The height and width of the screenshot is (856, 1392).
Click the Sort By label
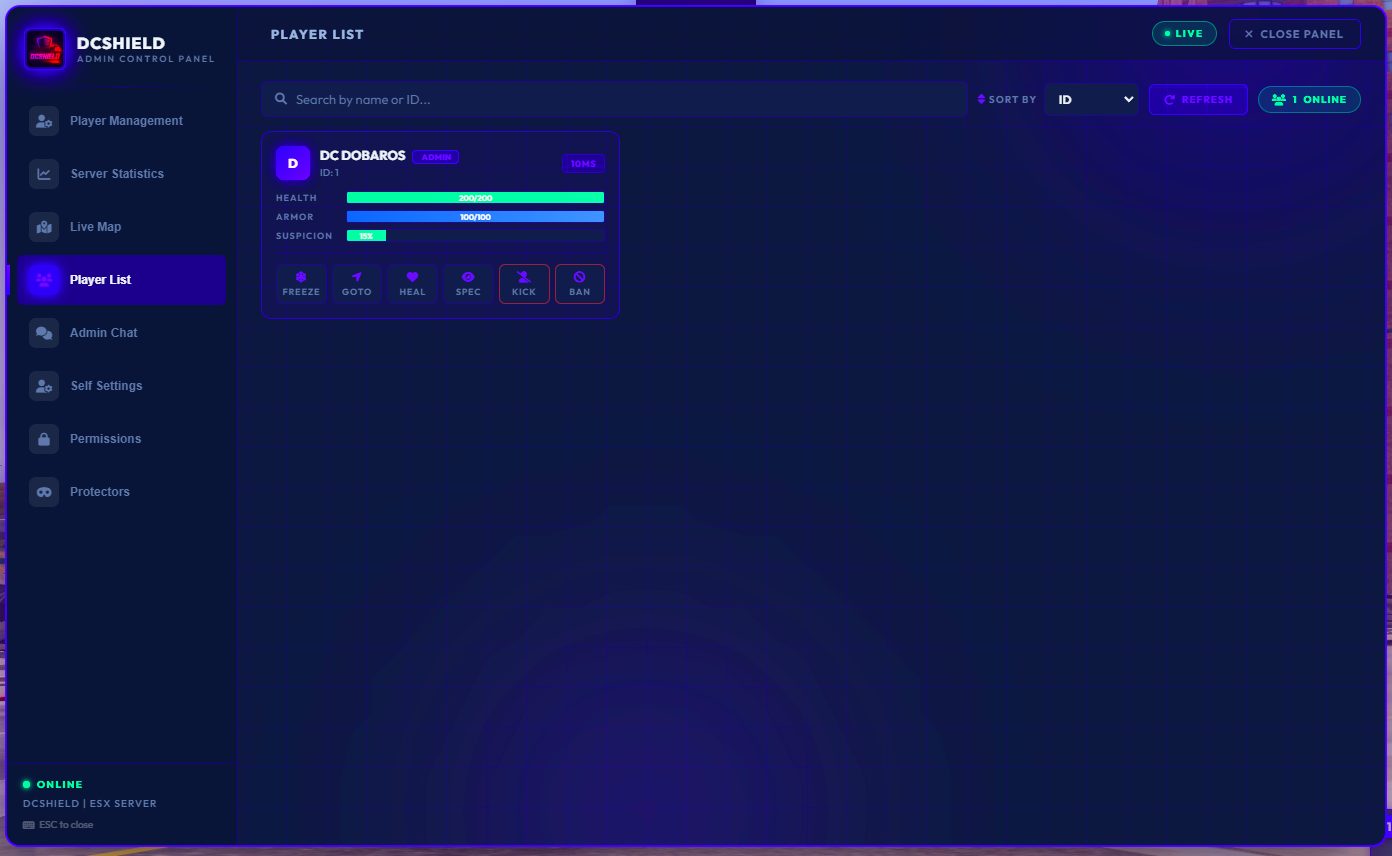coord(1007,99)
